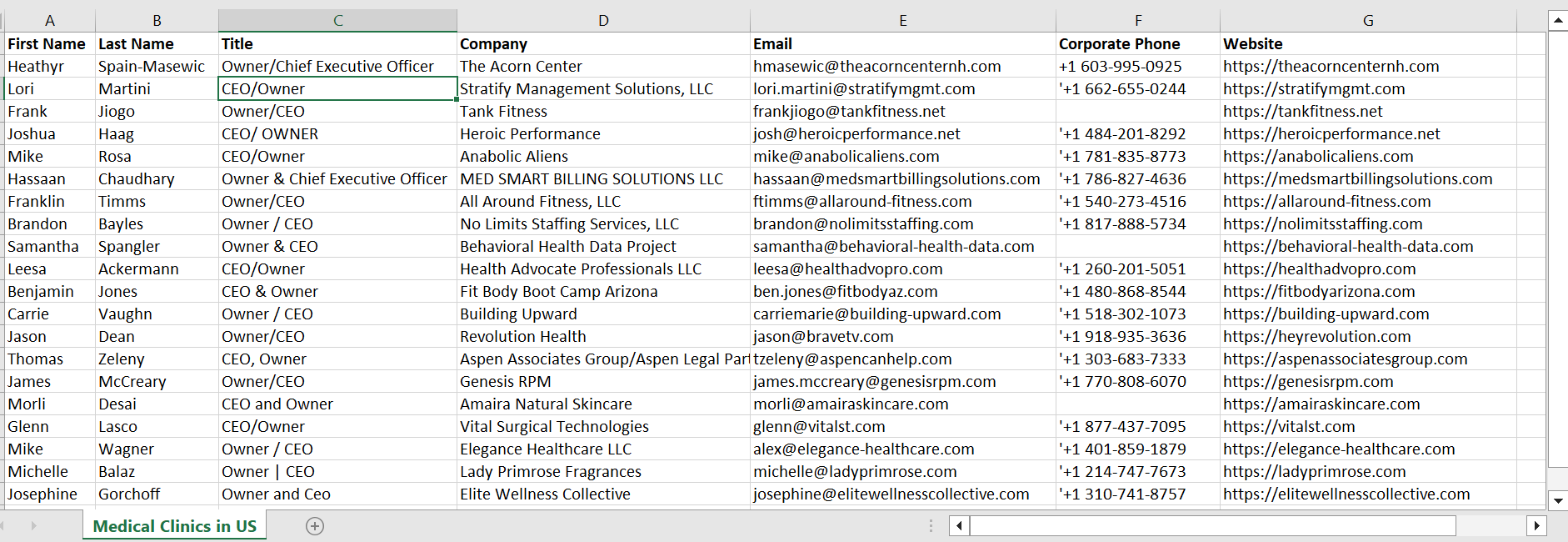Select the Company header cell
This screenshot has height=542, width=1568.
click(x=603, y=44)
